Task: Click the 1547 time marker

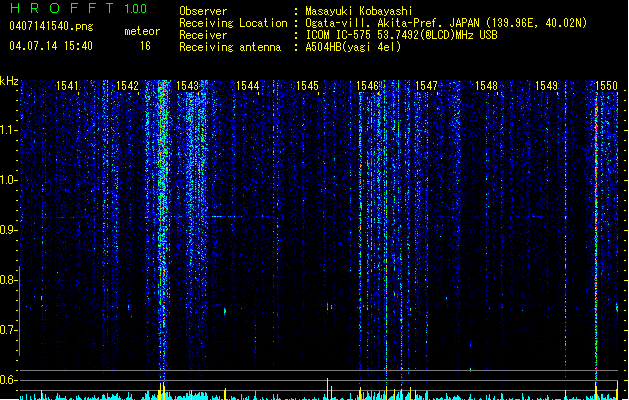Action: [426, 86]
